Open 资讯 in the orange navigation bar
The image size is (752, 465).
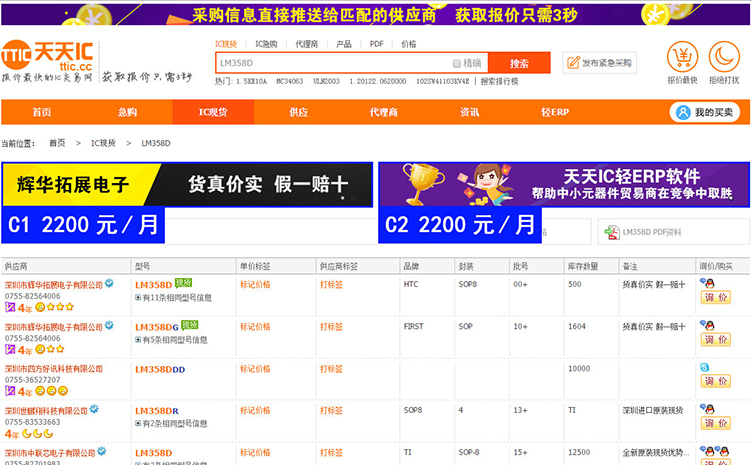pos(469,112)
